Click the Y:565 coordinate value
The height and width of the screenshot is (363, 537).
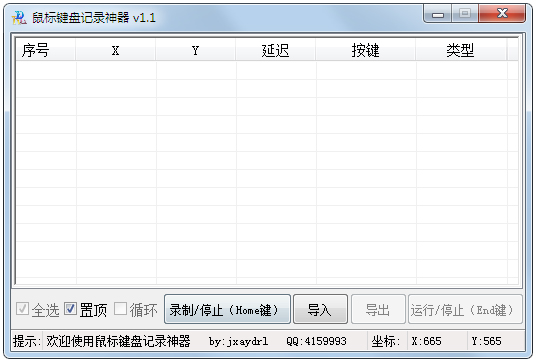[486, 341]
